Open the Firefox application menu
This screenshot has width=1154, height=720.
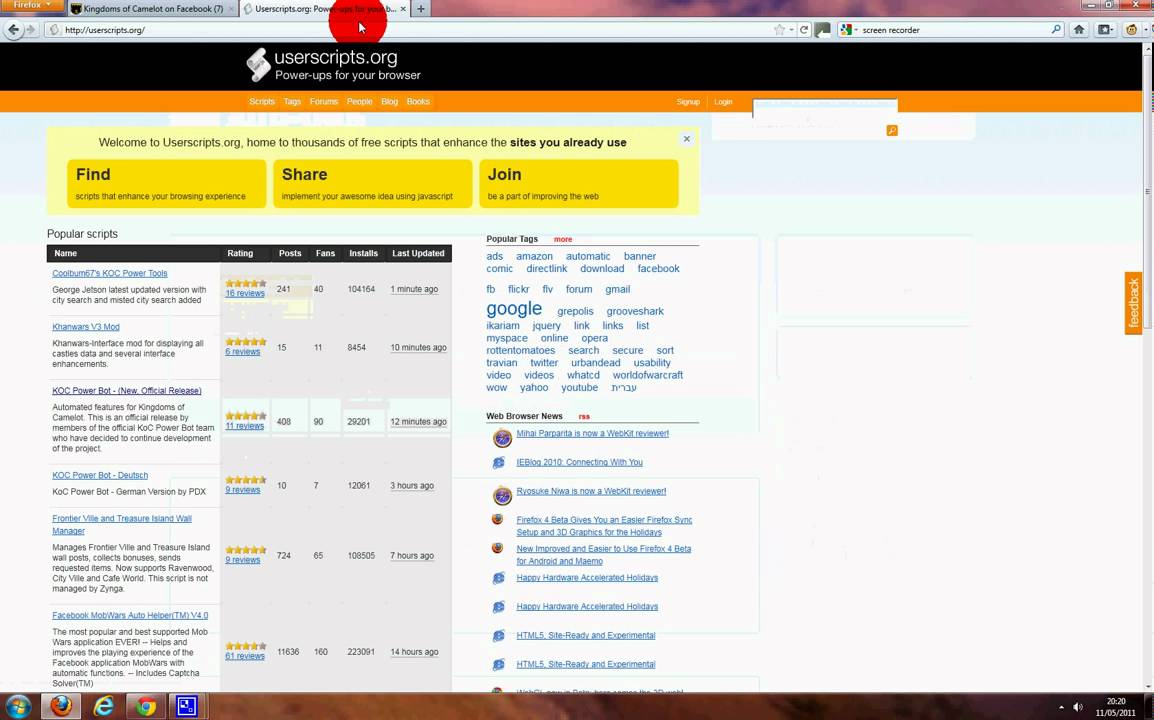32,6
